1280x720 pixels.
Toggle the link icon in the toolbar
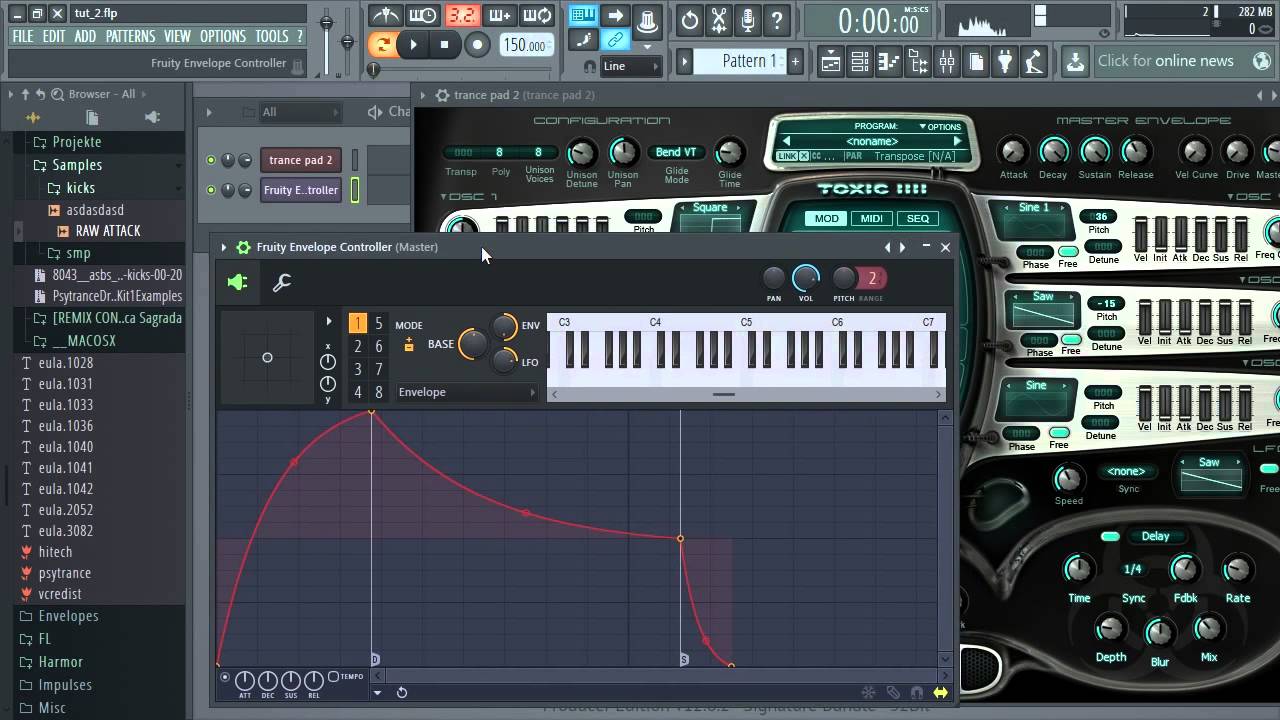(616, 41)
